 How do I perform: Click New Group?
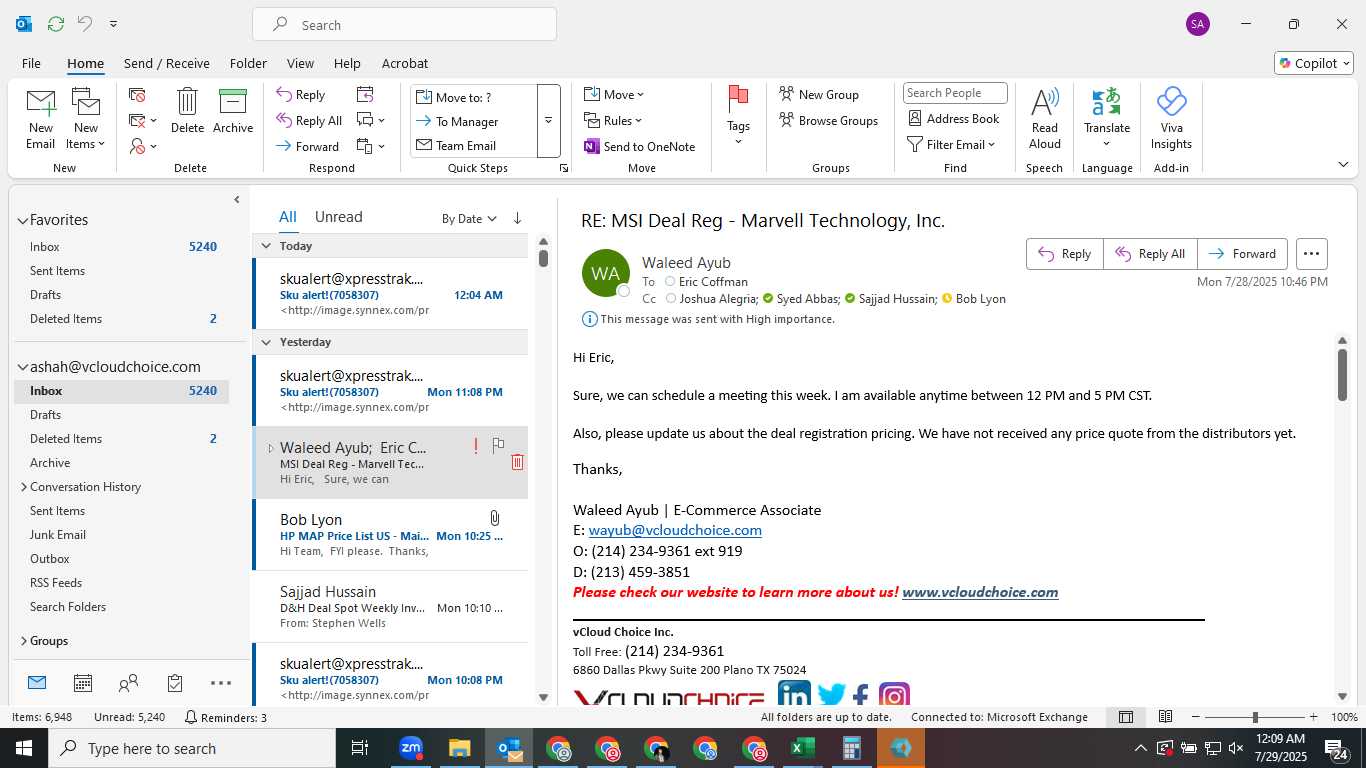pyautogui.click(x=819, y=95)
